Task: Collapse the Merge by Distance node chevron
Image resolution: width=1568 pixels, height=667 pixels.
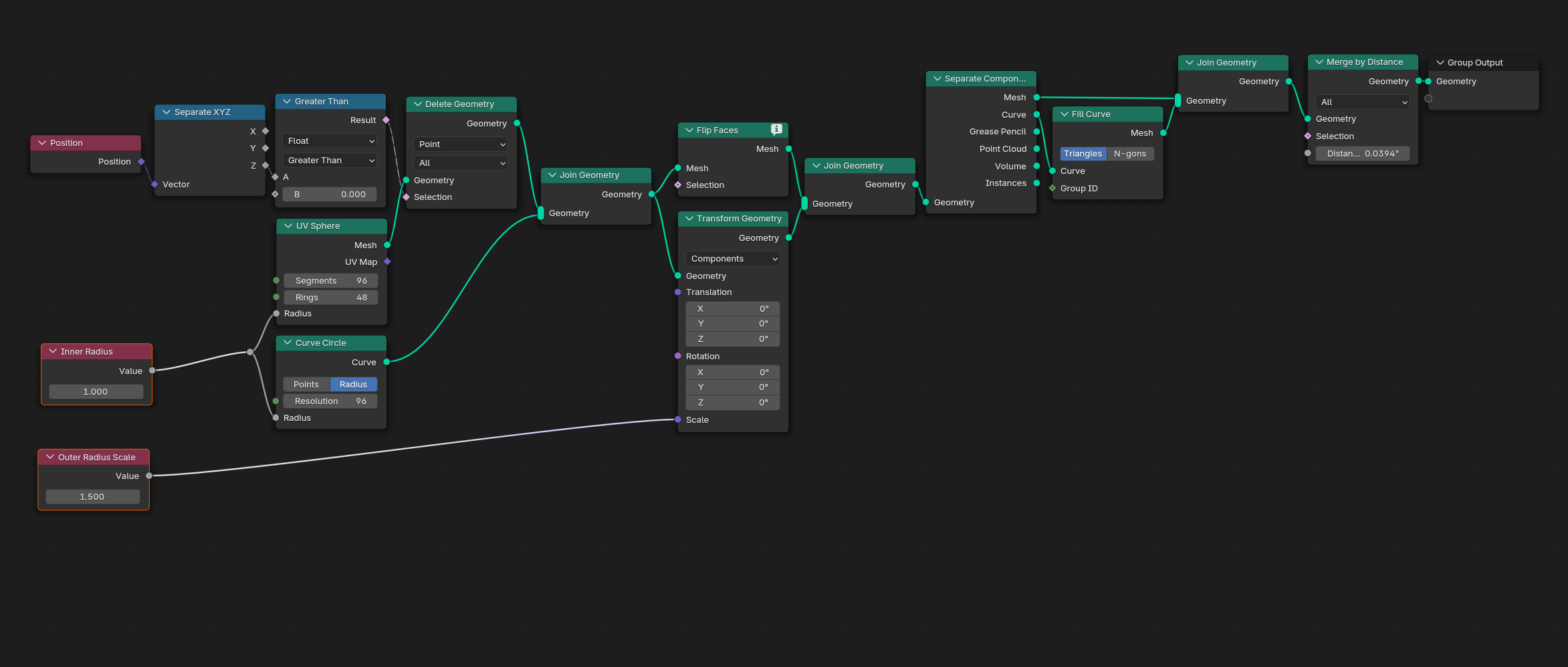Action: tap(1319, 62)
